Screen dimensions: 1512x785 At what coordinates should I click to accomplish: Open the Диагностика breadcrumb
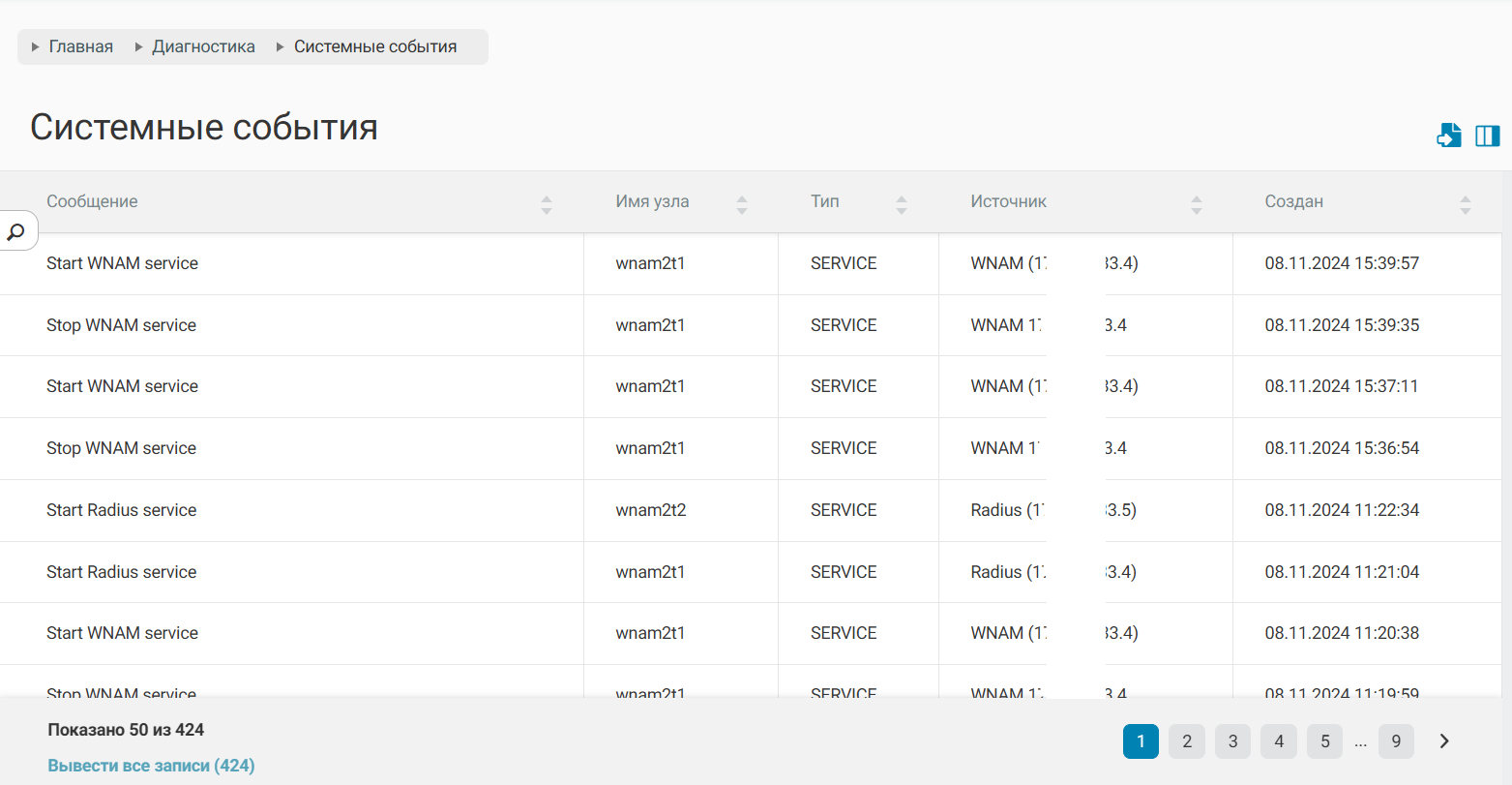pyautogui.click(x=203, y=46)
